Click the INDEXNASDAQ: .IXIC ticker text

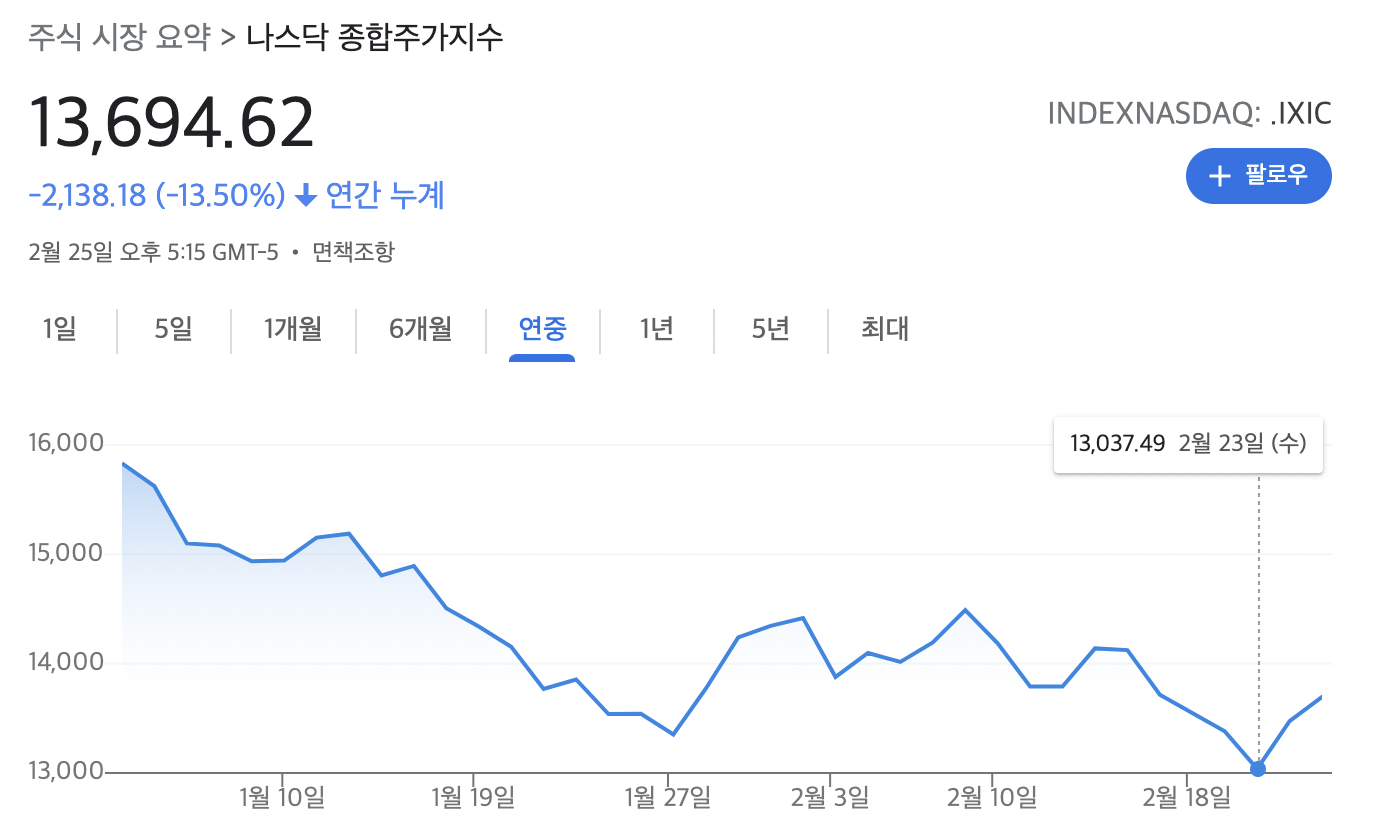click(1189, 113)
